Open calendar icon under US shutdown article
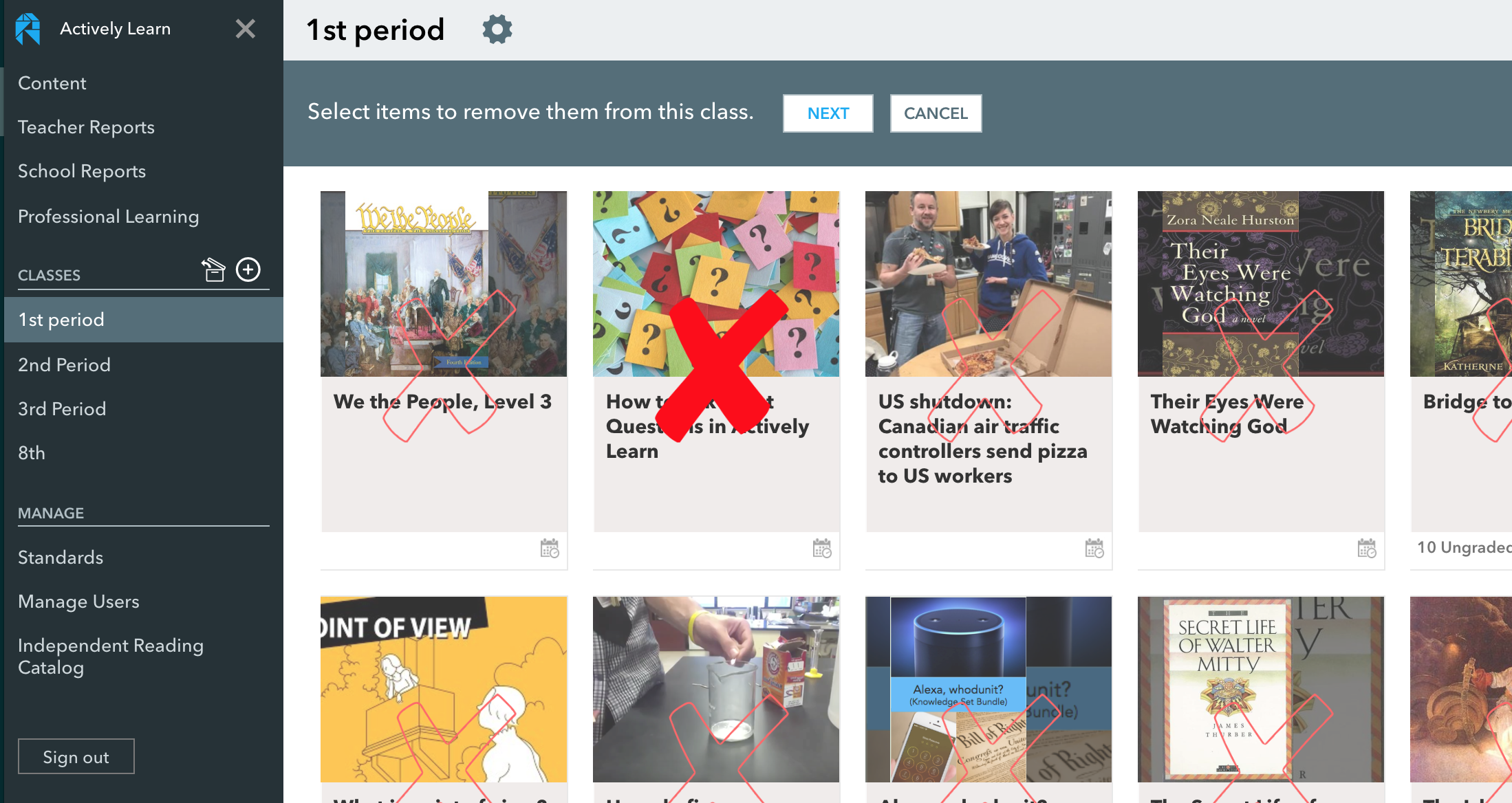1512x803 pixels. click(x=1094, y=548)
